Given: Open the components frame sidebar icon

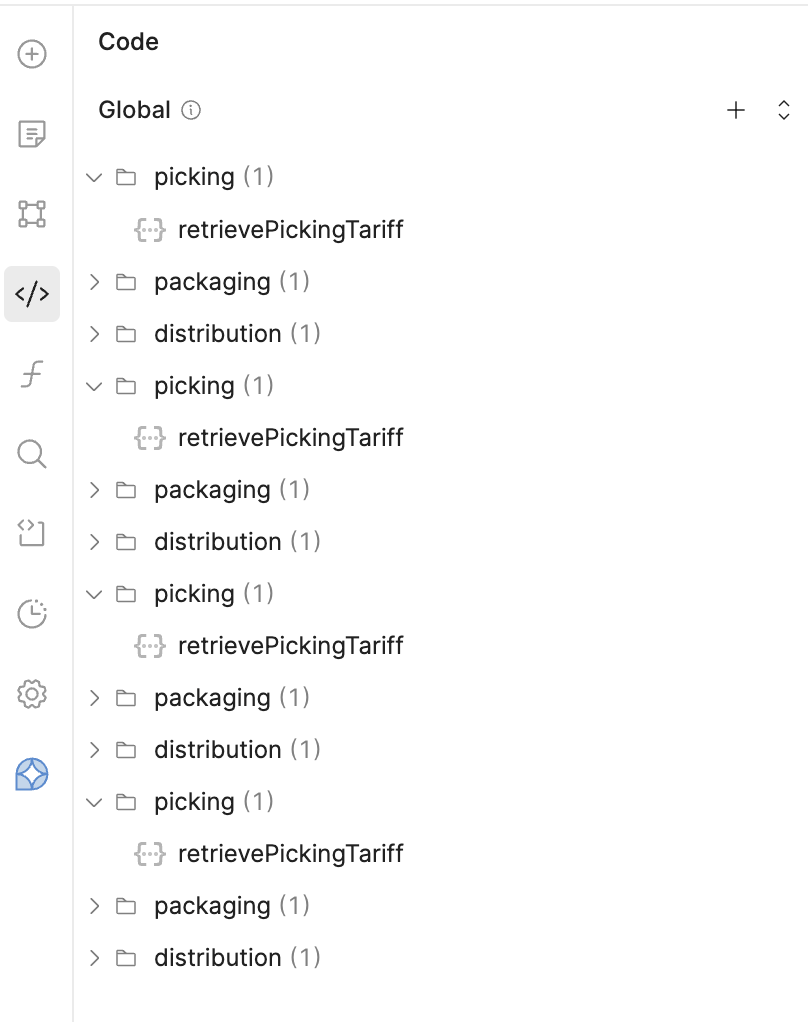Looking at the screenshot, I should click(x=32, y=214).
